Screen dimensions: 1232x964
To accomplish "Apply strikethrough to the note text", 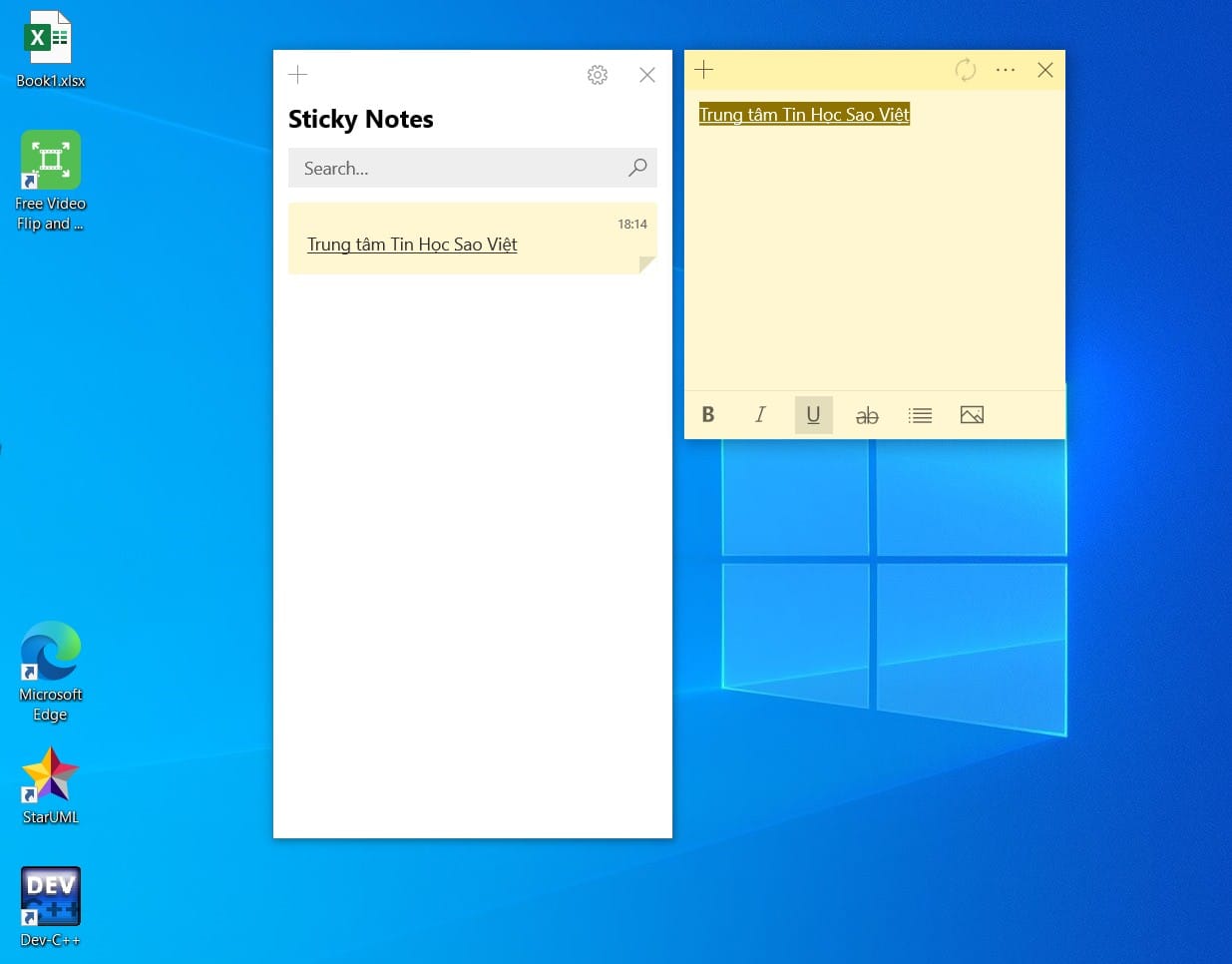I will coord(867,415).
